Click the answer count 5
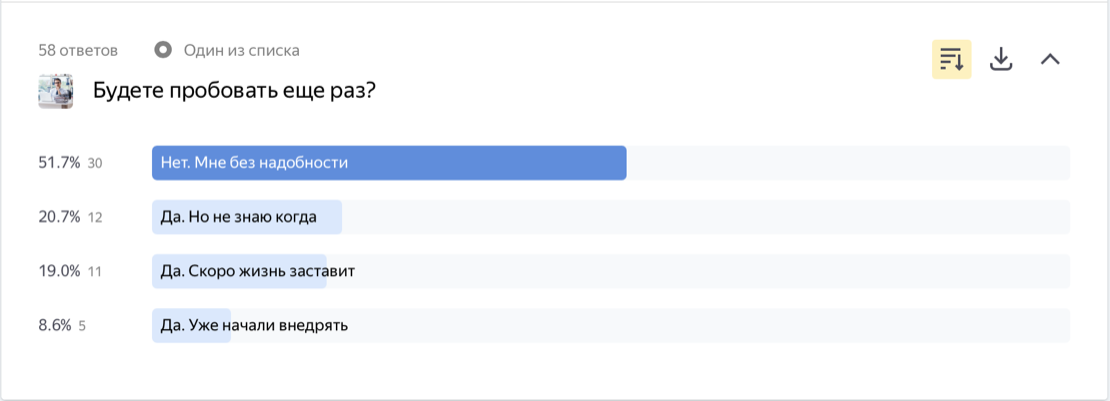 click(x=82, y=326)
